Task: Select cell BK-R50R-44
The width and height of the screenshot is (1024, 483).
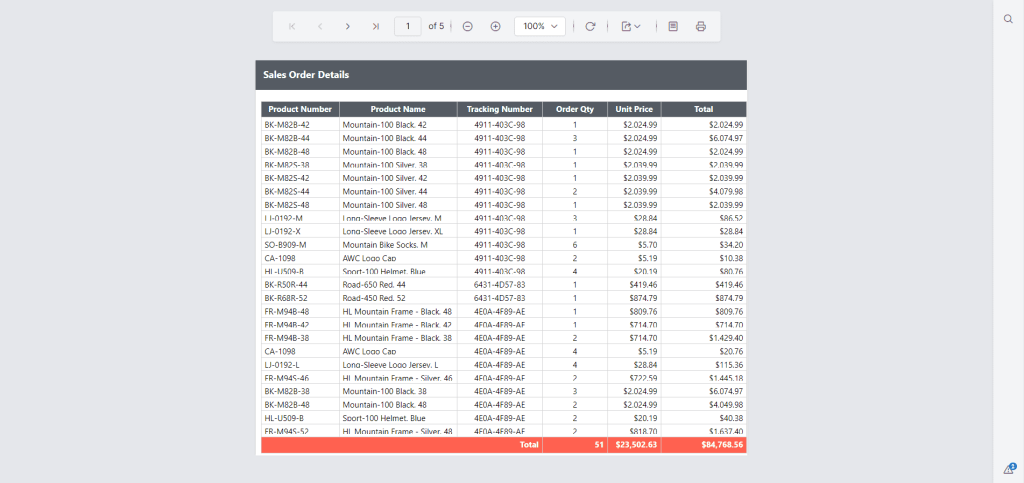Action: (x=300, y=285)
